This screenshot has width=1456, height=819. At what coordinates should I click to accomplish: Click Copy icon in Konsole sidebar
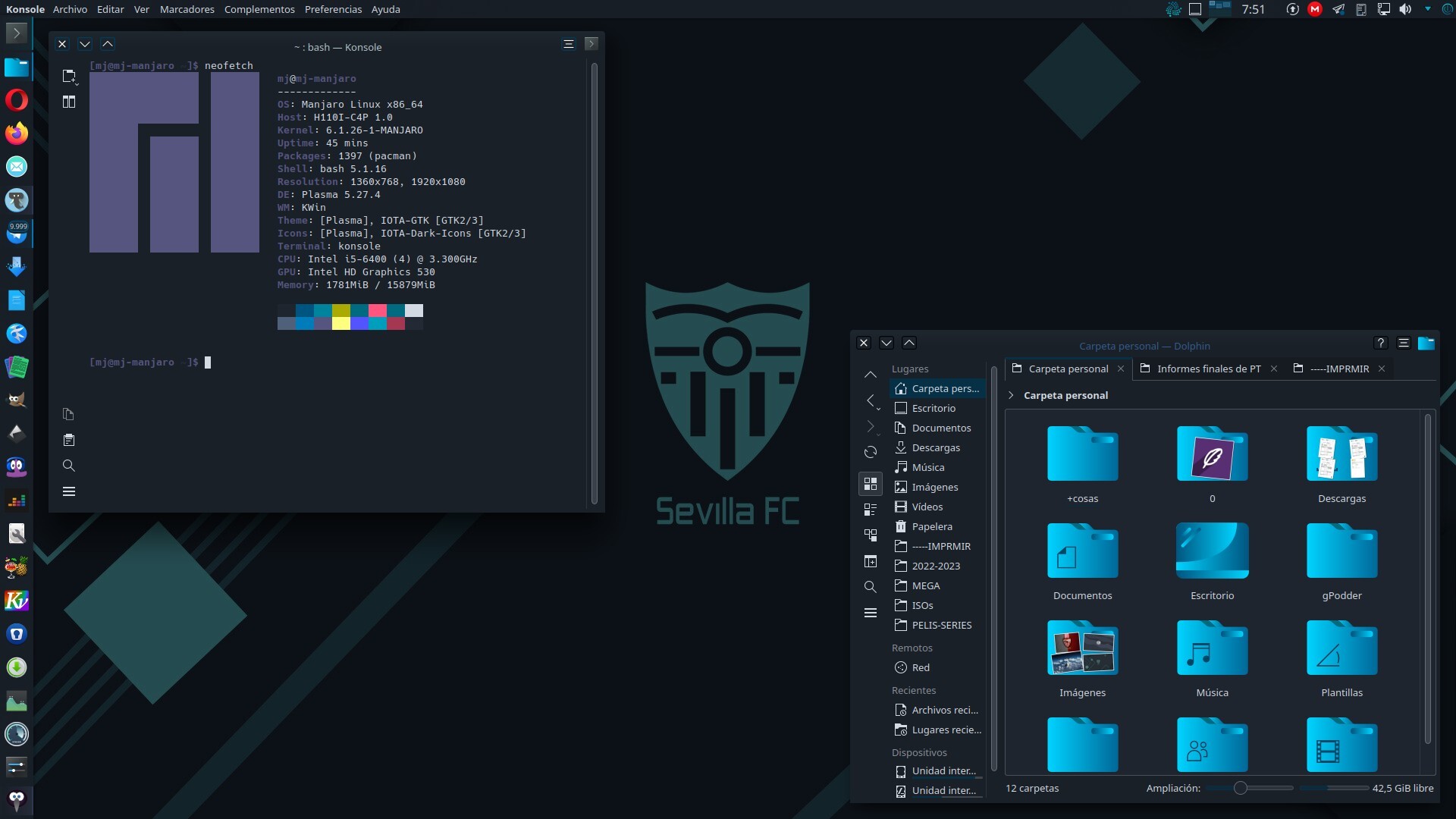pyautogui.click(x=69, y=414)
